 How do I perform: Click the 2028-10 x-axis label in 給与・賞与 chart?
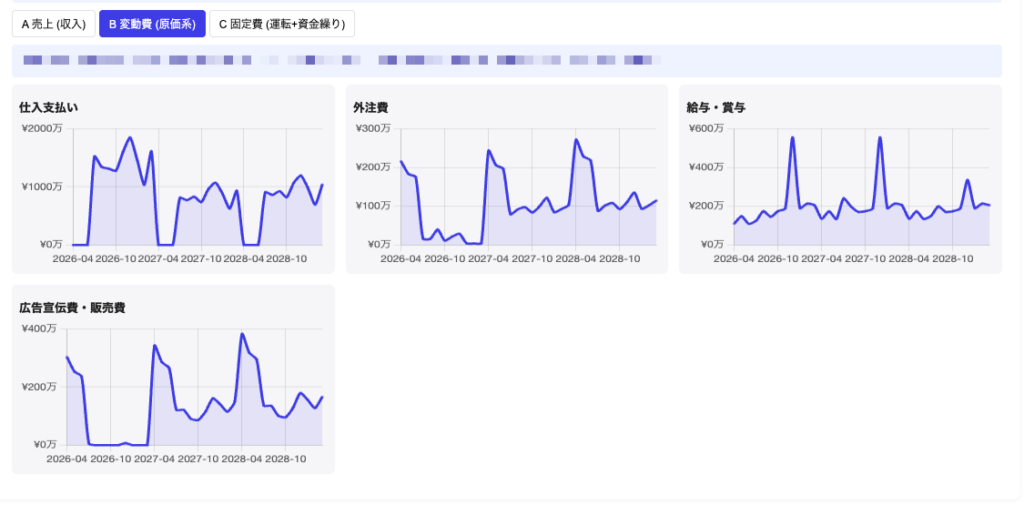pyautogui.click(x=952, y=258)
